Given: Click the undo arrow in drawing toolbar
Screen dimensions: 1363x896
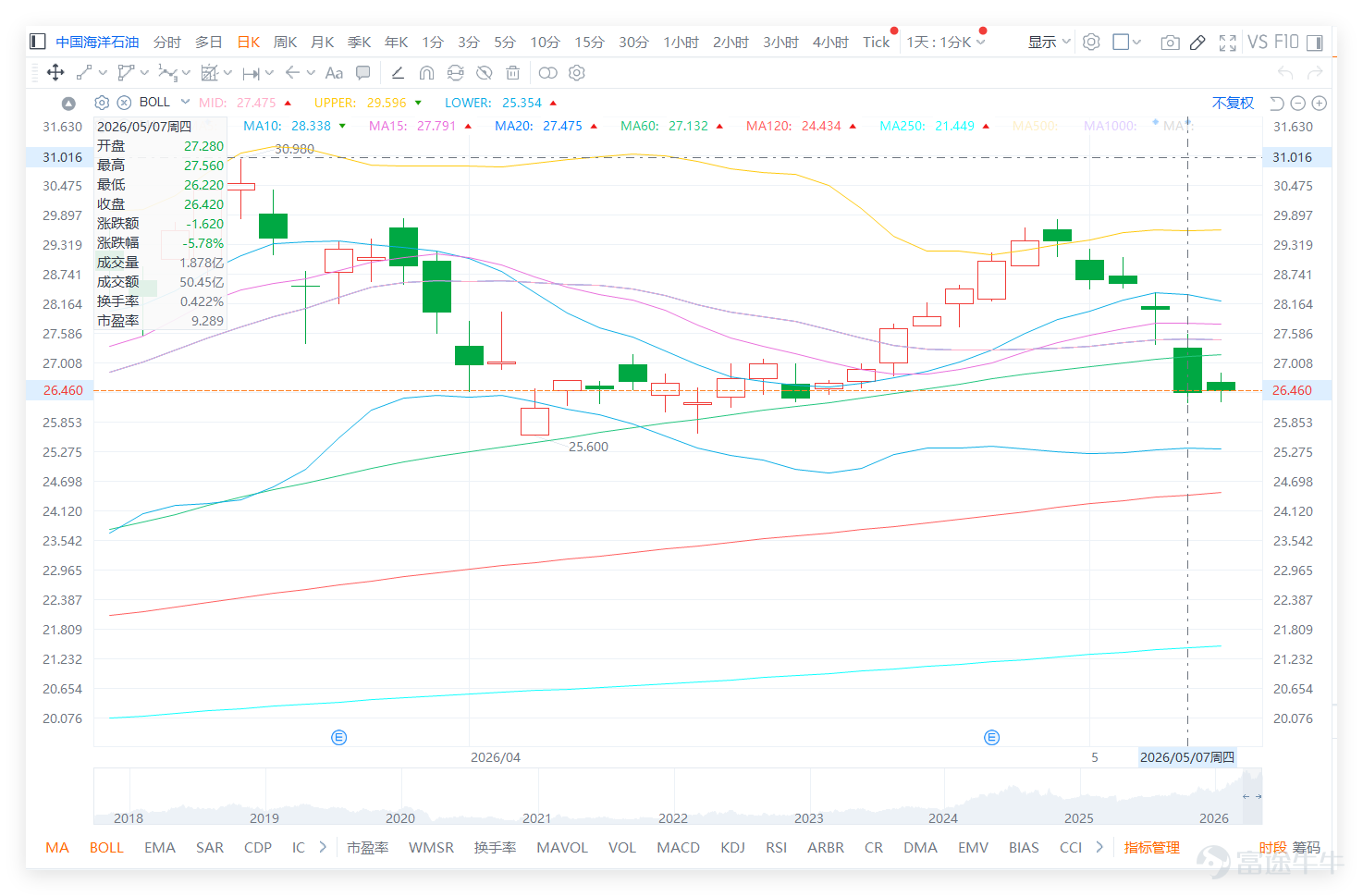Looking at the screenshot, I should (x=1285, y=73).
